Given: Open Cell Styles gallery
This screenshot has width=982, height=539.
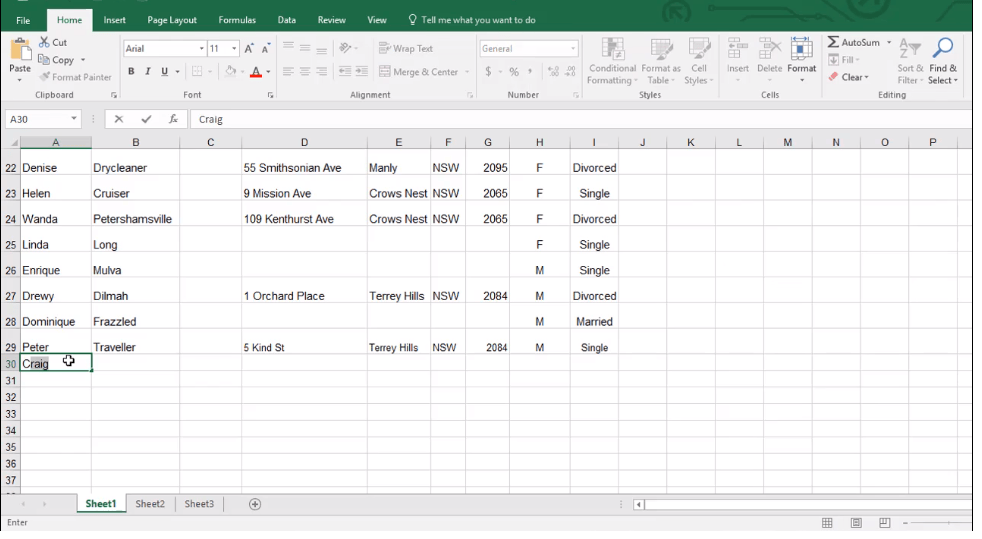Looking at the screenshot, I should [698, 61].
